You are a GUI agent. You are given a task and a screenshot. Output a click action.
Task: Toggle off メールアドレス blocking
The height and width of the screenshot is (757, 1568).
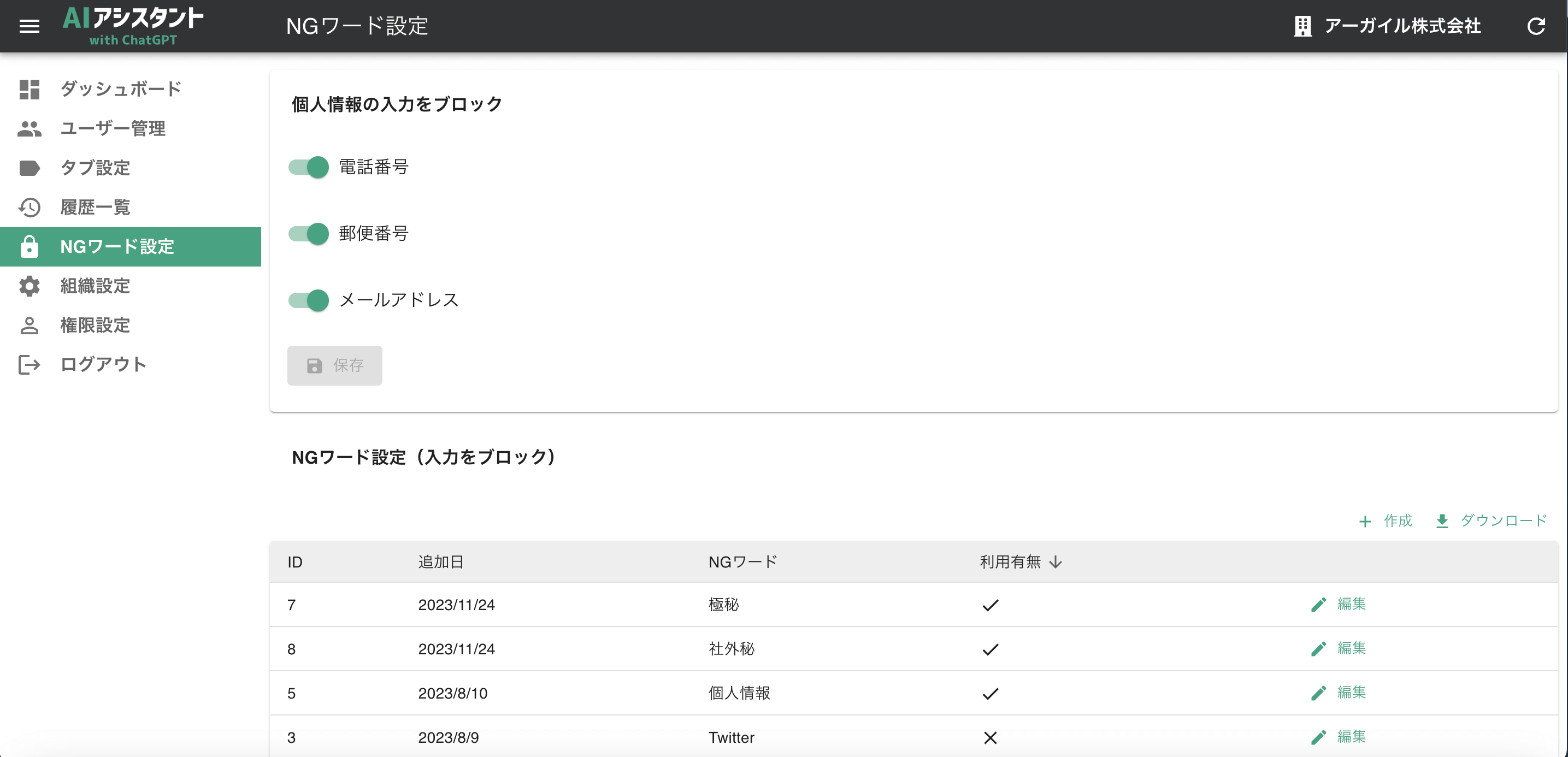tap(309, 299)
